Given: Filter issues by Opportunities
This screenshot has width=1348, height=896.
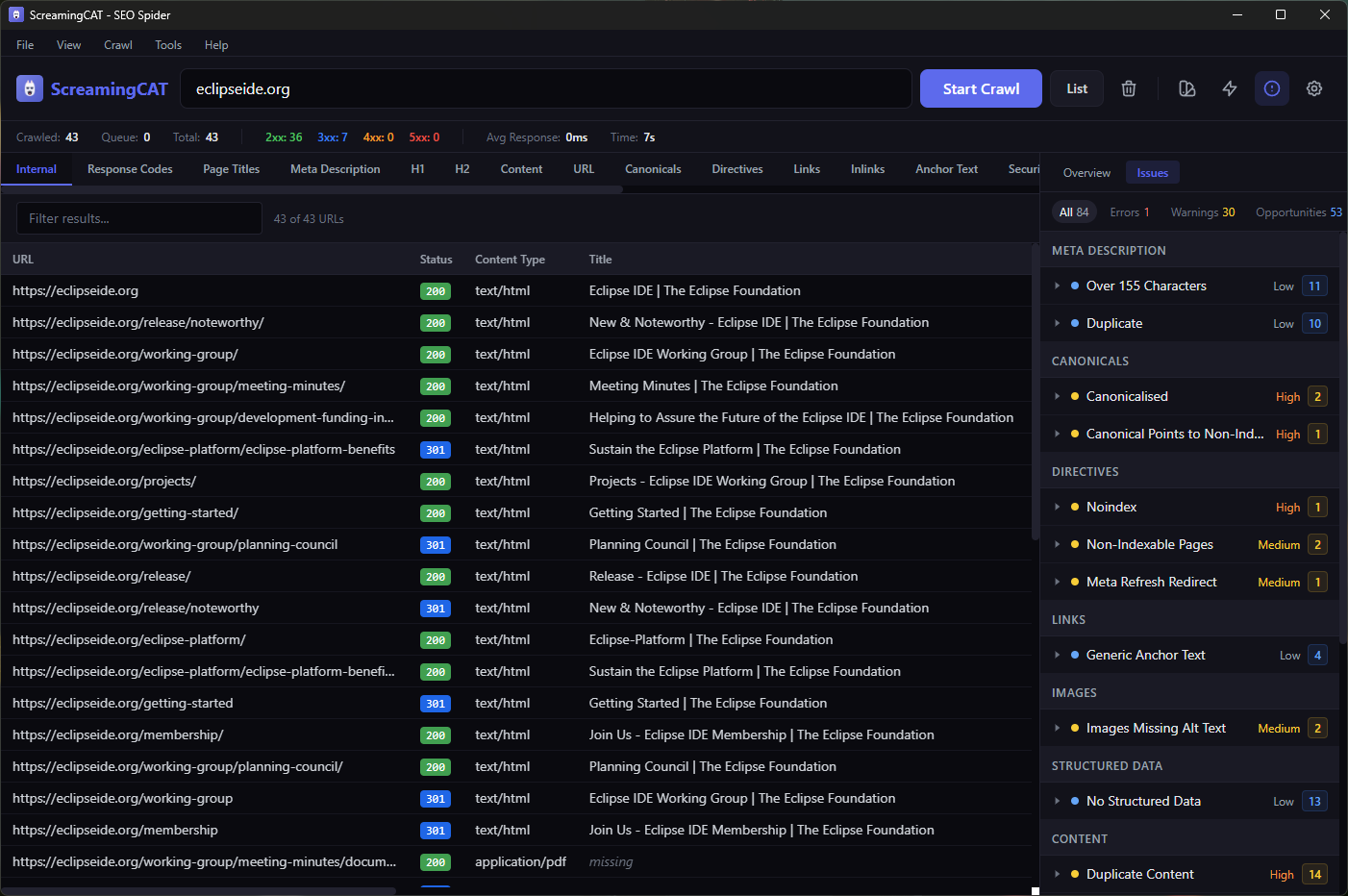Looking at the screenshot, I should [x=1299, y=212].
